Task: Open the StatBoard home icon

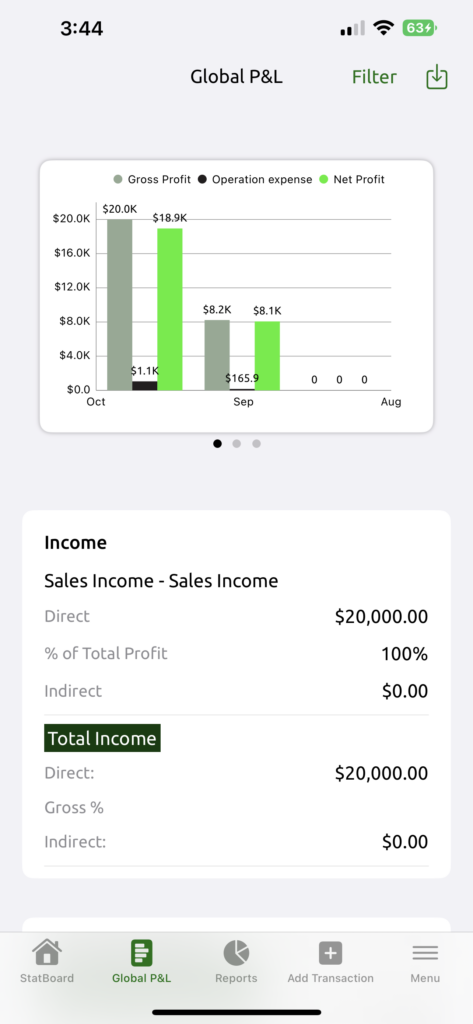Action: pyautogui.click(x=47, y=953)
